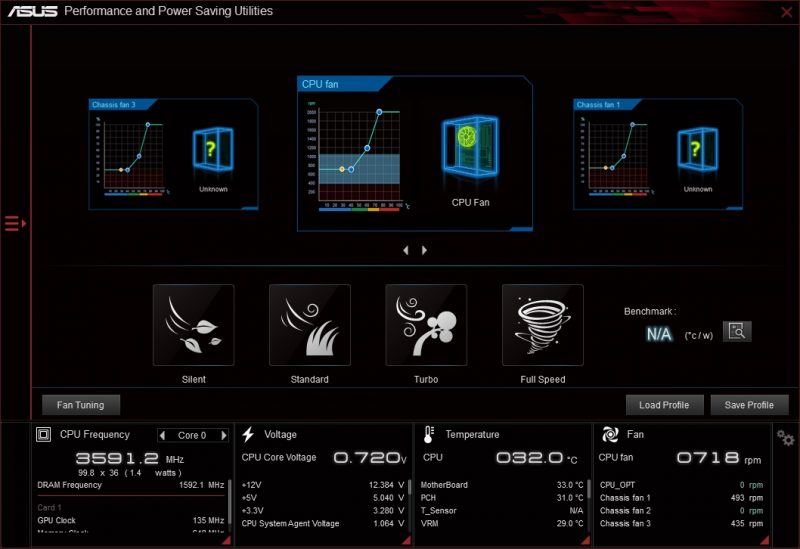800x549 pixels.
Task: Open Fan Tuning
Action: 81,405
